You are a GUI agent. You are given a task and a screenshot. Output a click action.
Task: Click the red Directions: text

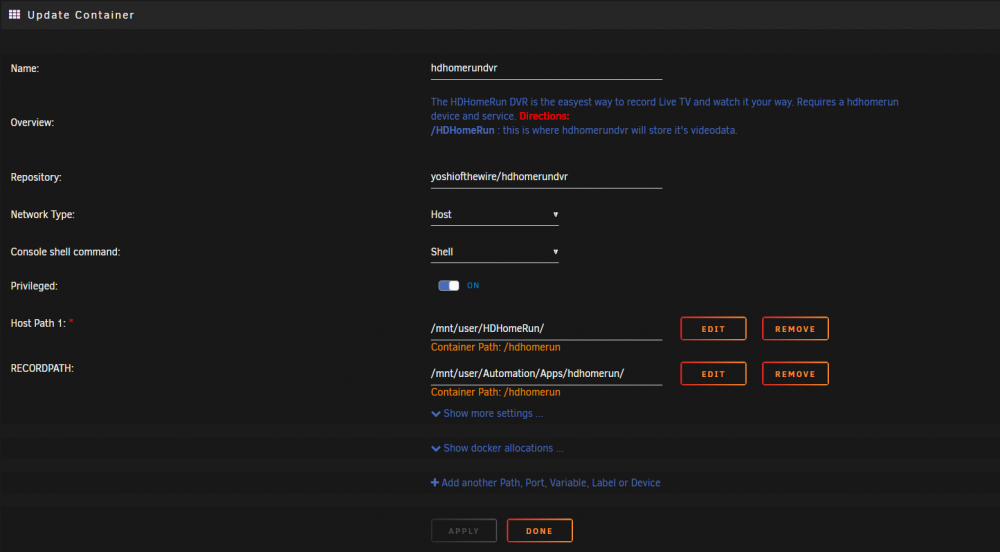(x=544, y=116)
